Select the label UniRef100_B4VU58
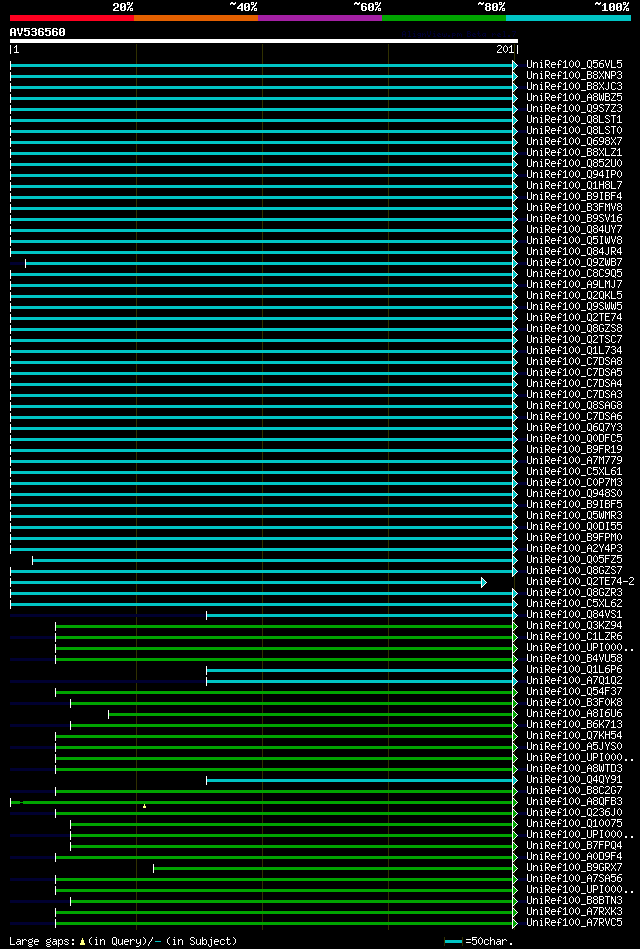The image size is (640, 949). click(x=575, y=659)
